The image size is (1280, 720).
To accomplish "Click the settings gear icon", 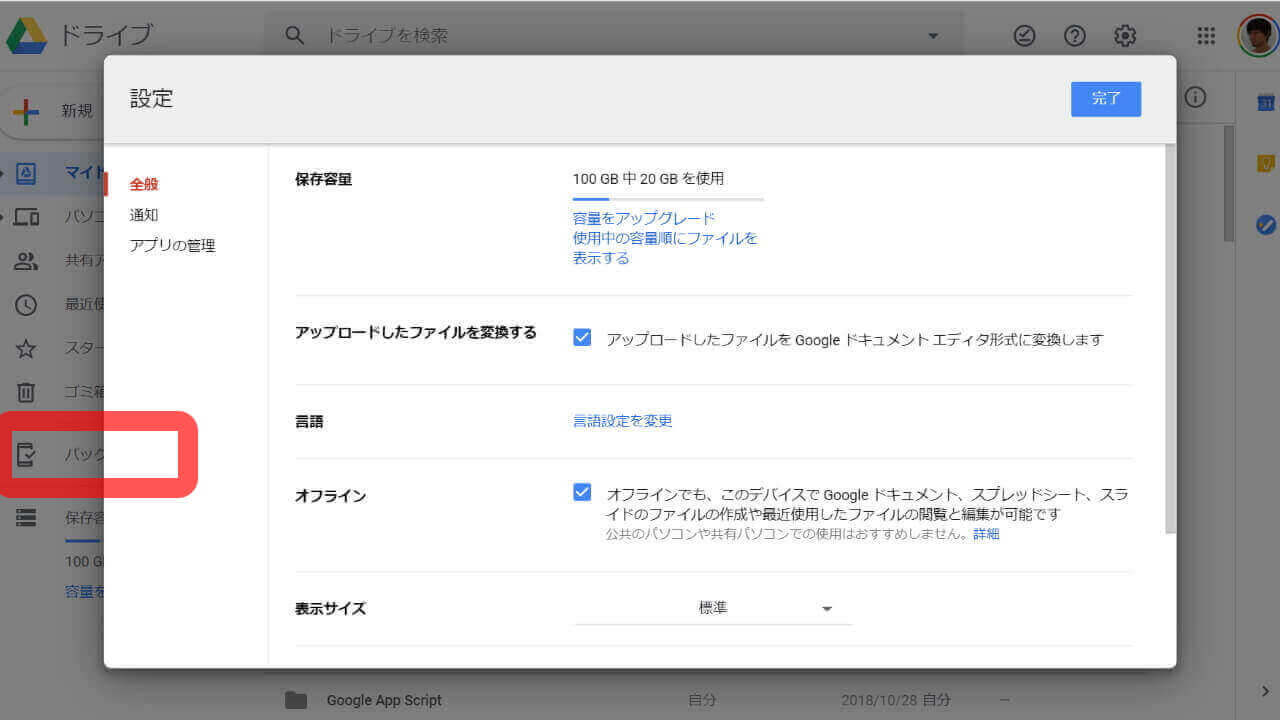I will click(1125, 36).
